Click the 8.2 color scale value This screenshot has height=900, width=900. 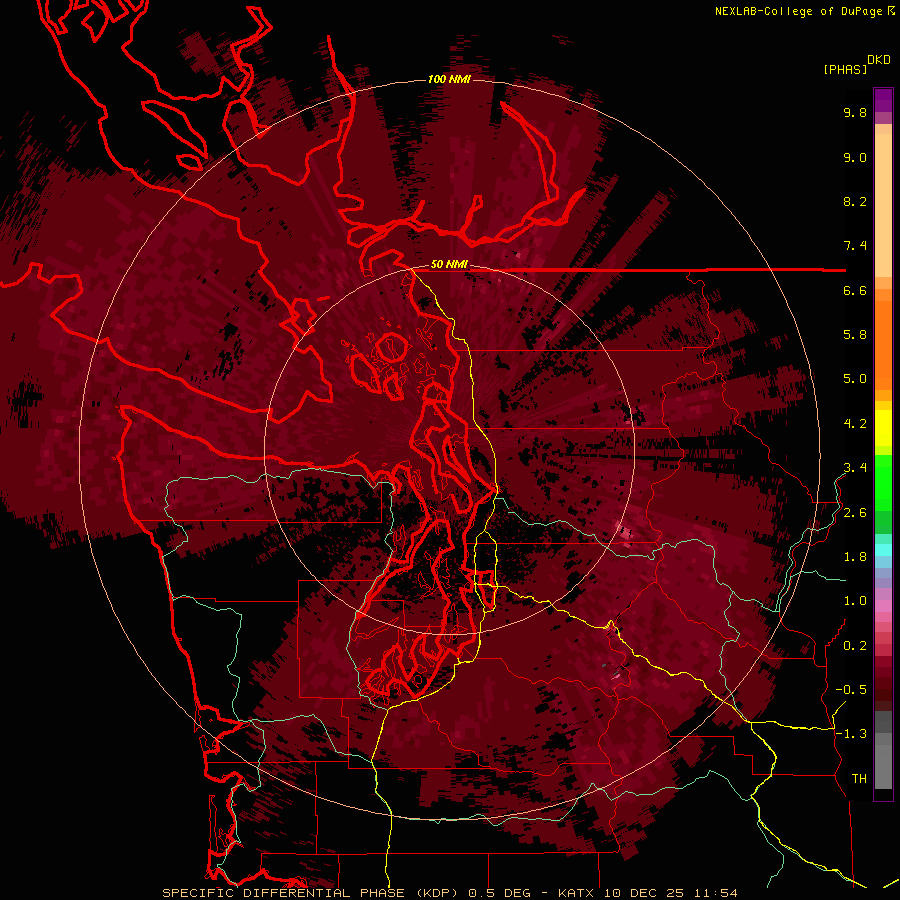(x=855, y=201)
